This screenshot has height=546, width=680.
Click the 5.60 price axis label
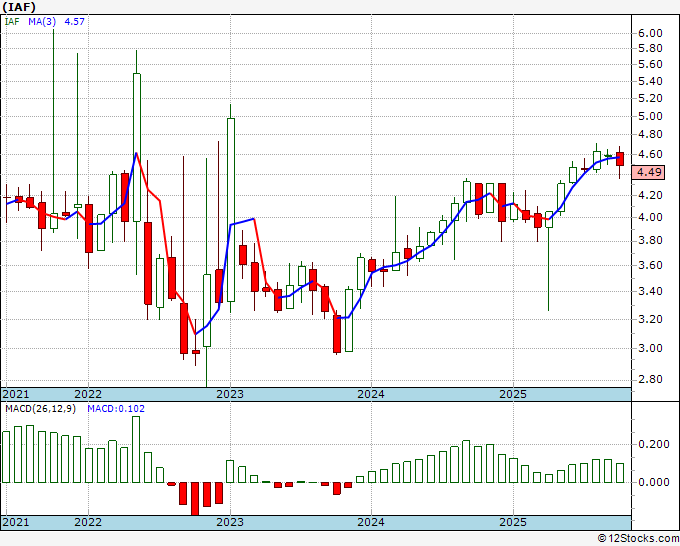650,64
